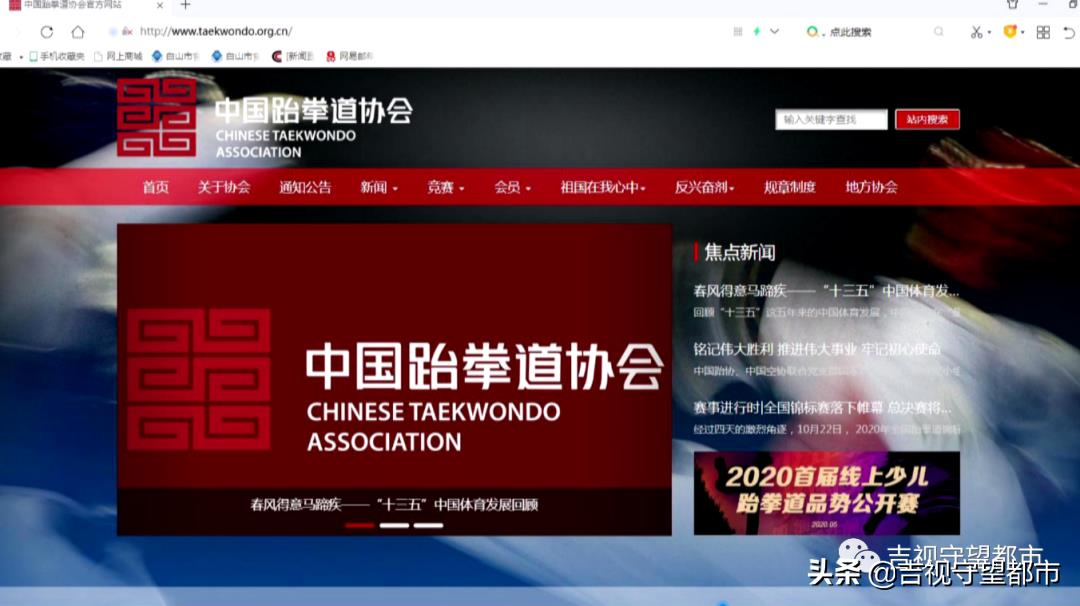Focus the address bar showing www.taekwondo.org.cn
Viewport: 1080px width, 606px height.
[216, 32]
